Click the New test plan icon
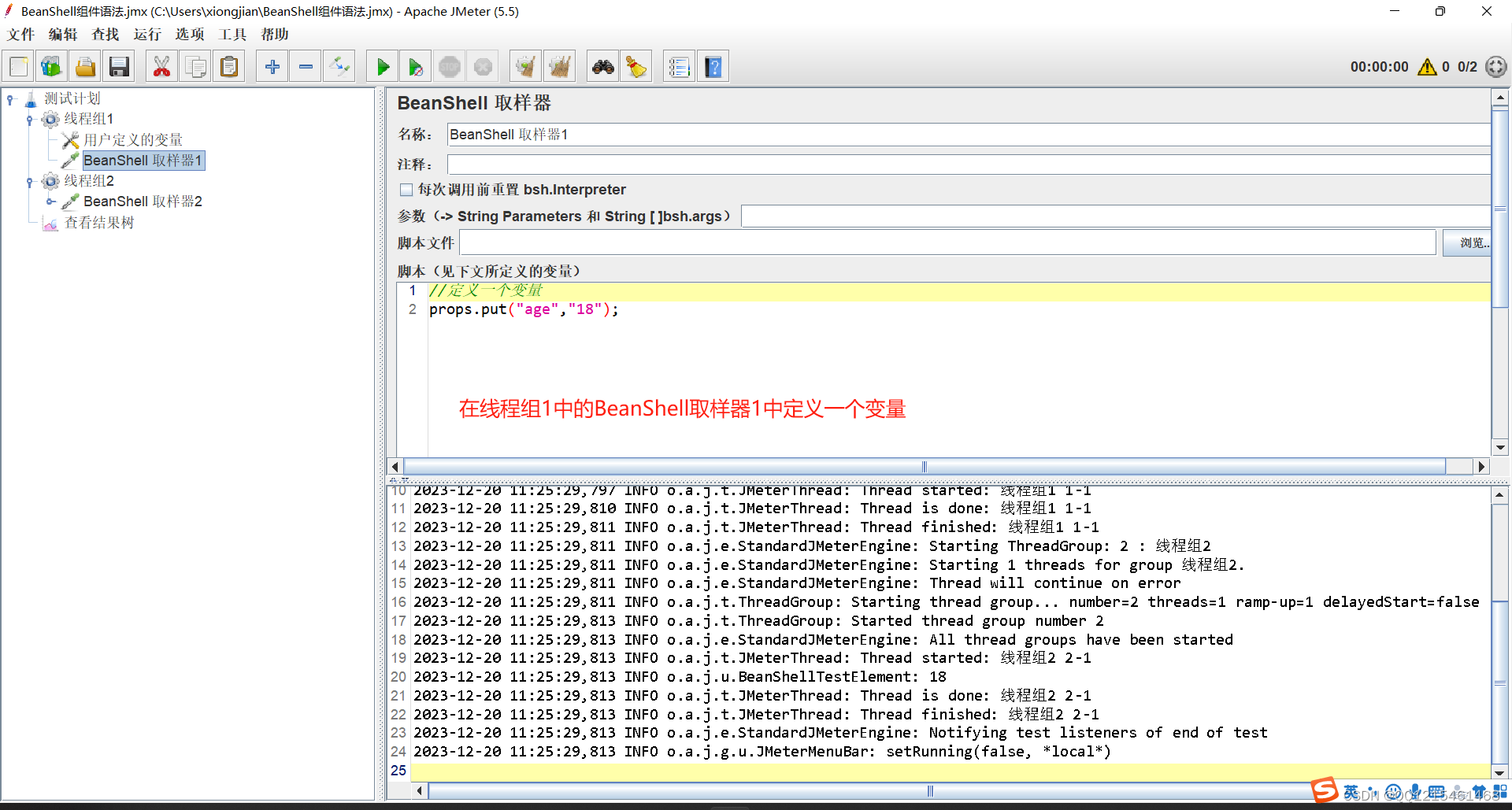1512x810 pixels. pyautogui.click(x=19, y=67)
